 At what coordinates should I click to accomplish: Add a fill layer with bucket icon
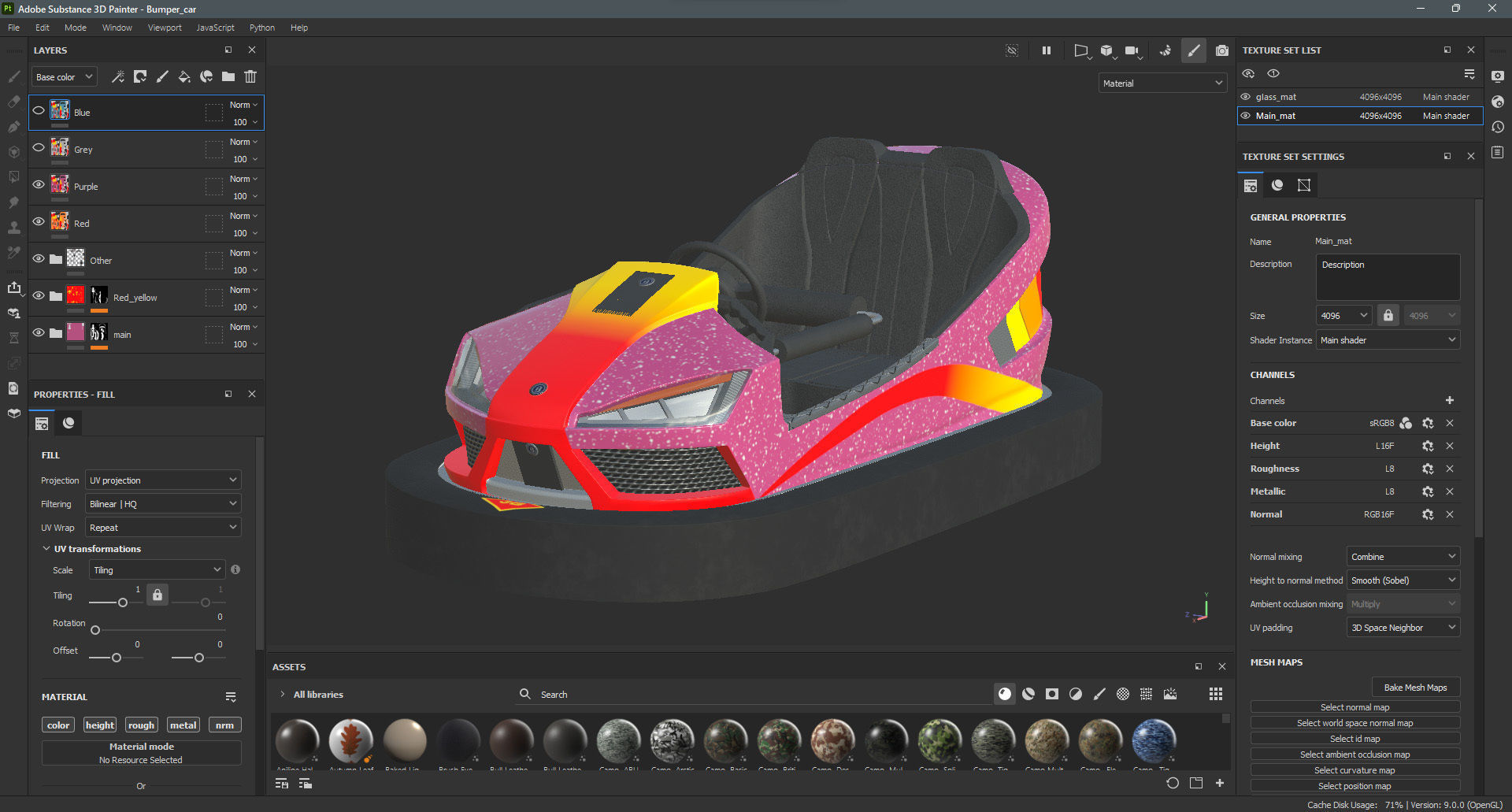tap(184, 76)
